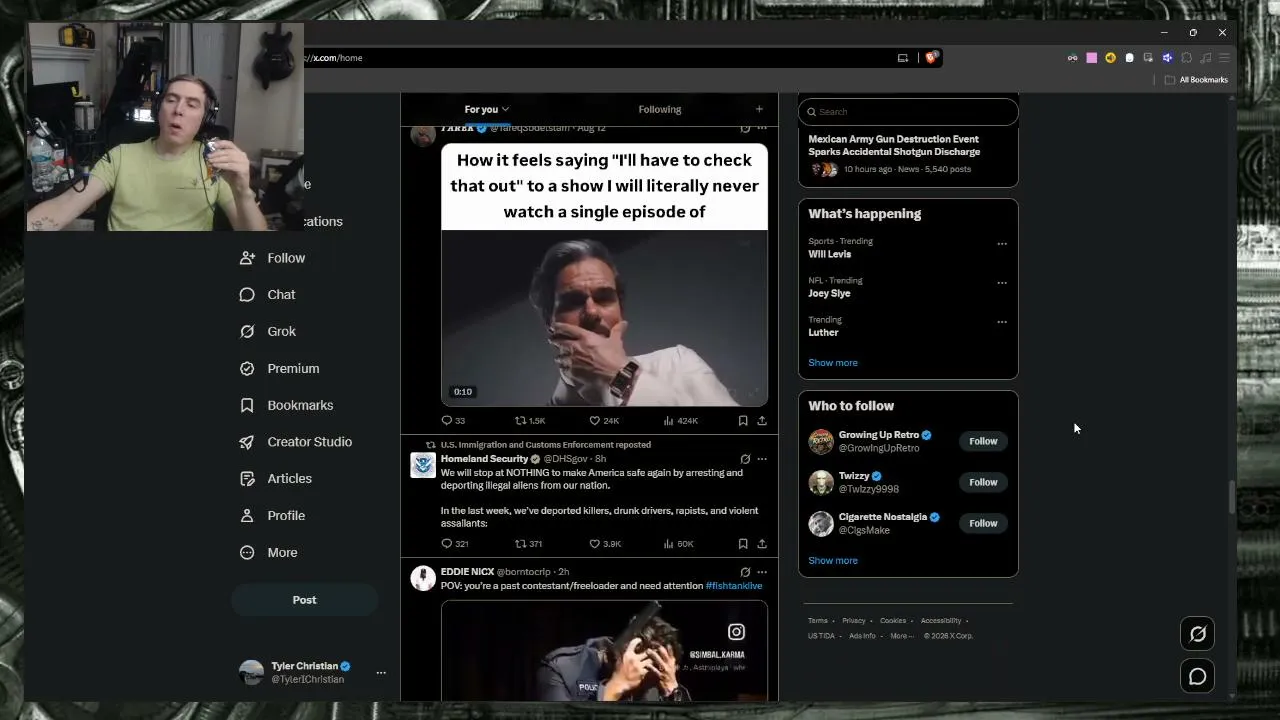The width and height of the screenshot is (1280, 720).
Task: Follow Cigarette Nostalgia
Action: point(983,523)
